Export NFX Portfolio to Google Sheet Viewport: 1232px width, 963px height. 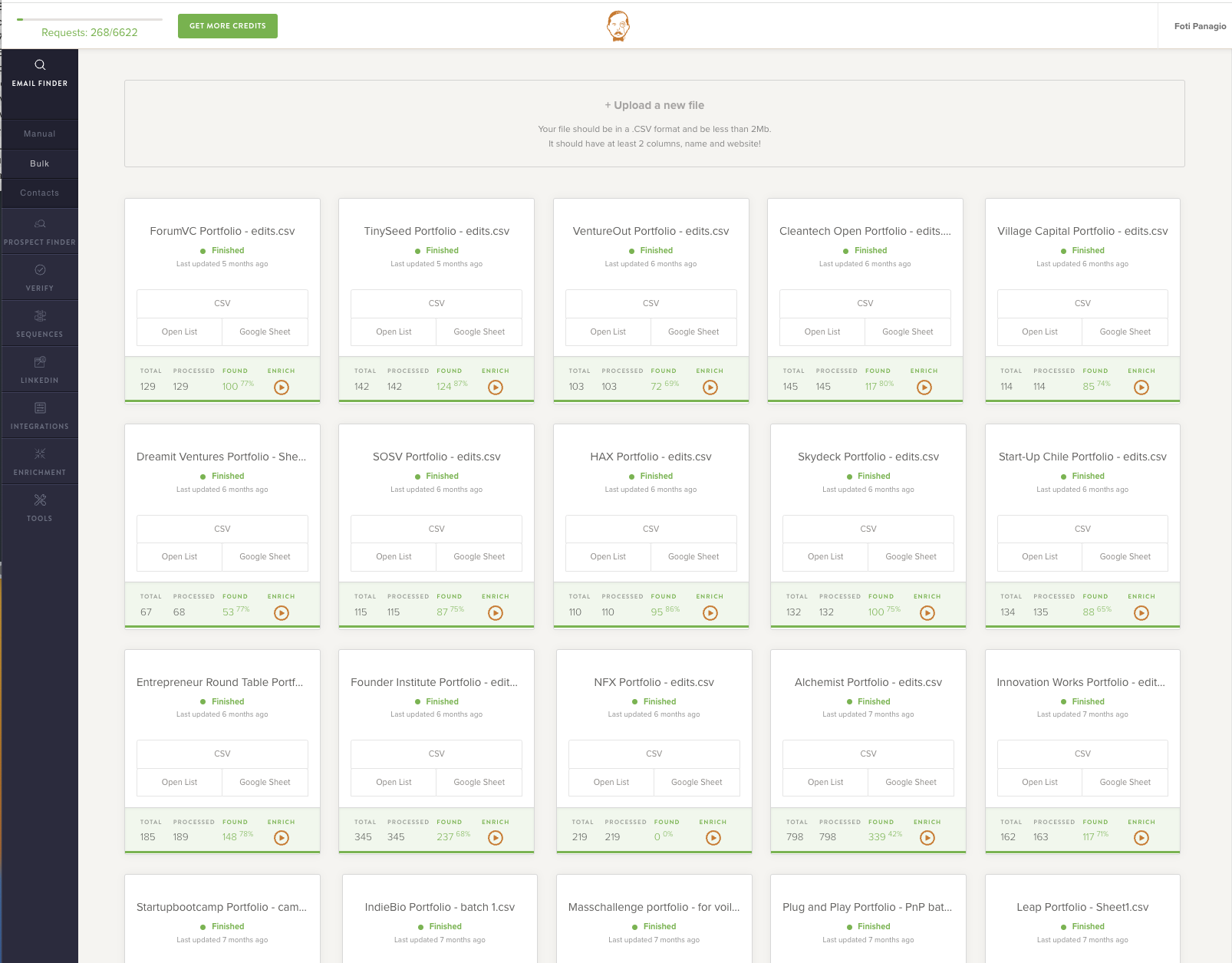click(x=697, y=783)
